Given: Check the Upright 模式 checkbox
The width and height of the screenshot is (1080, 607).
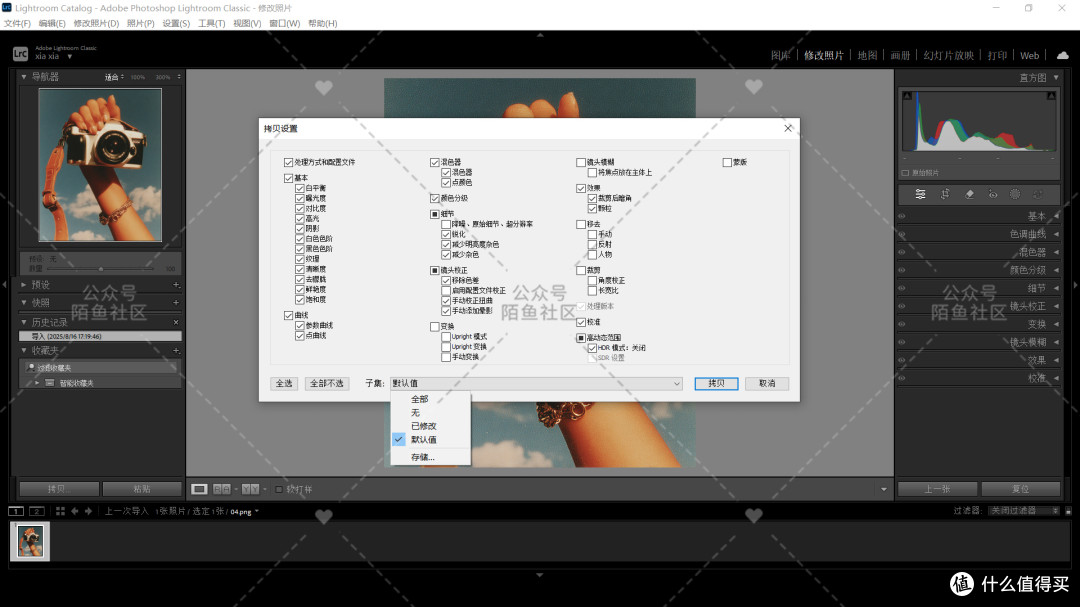Looking at the screenshot, I should pyautogui.click(x=446, y=337).
